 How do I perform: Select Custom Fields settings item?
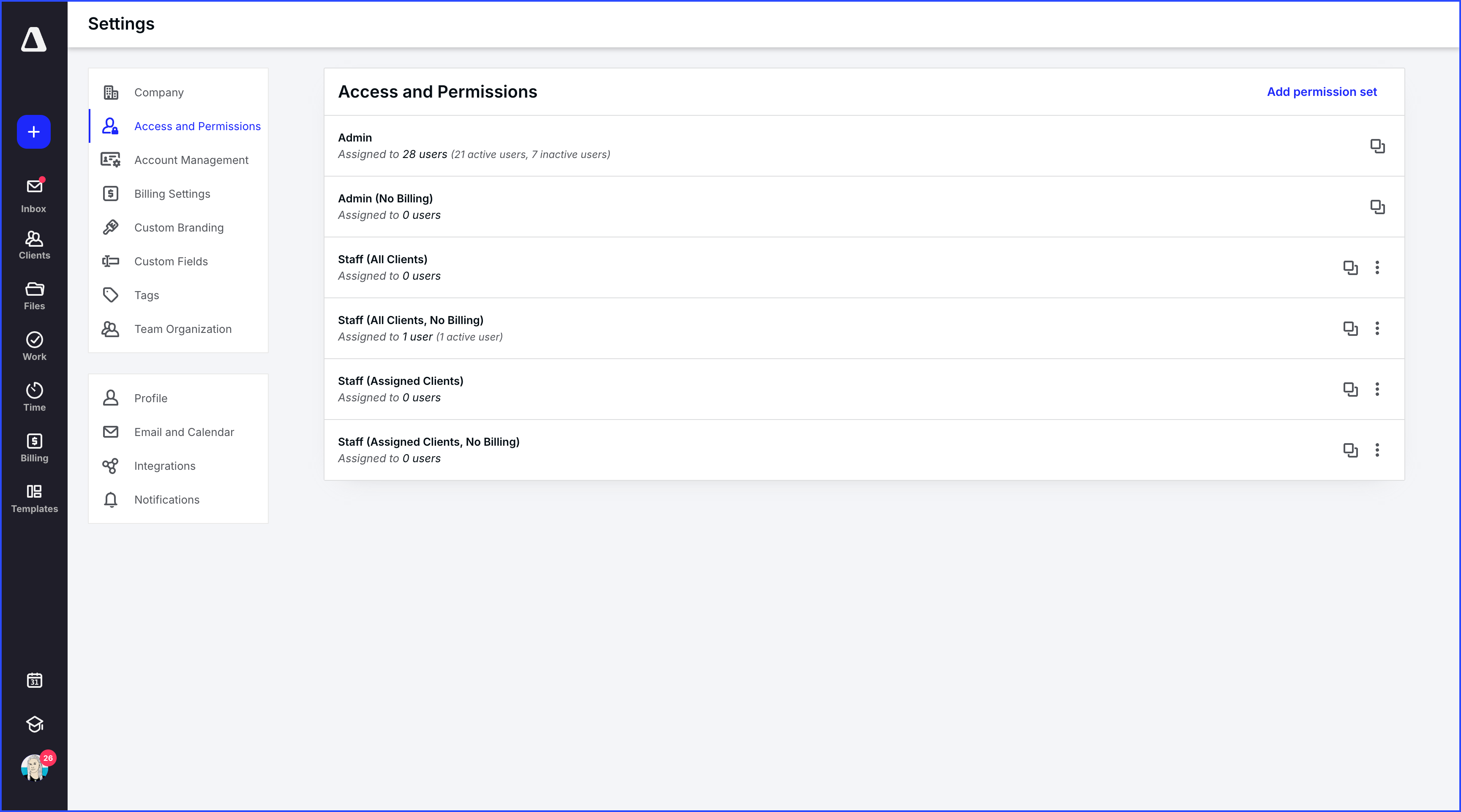pyautogui.click(x=171, y=262)
